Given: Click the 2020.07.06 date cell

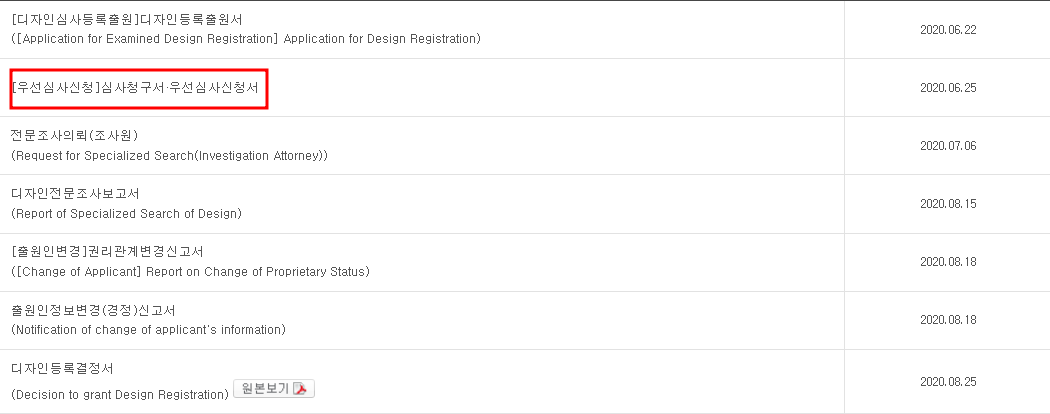Looking at the screenshot, I should pyautogui.click(x=948, y=146).
